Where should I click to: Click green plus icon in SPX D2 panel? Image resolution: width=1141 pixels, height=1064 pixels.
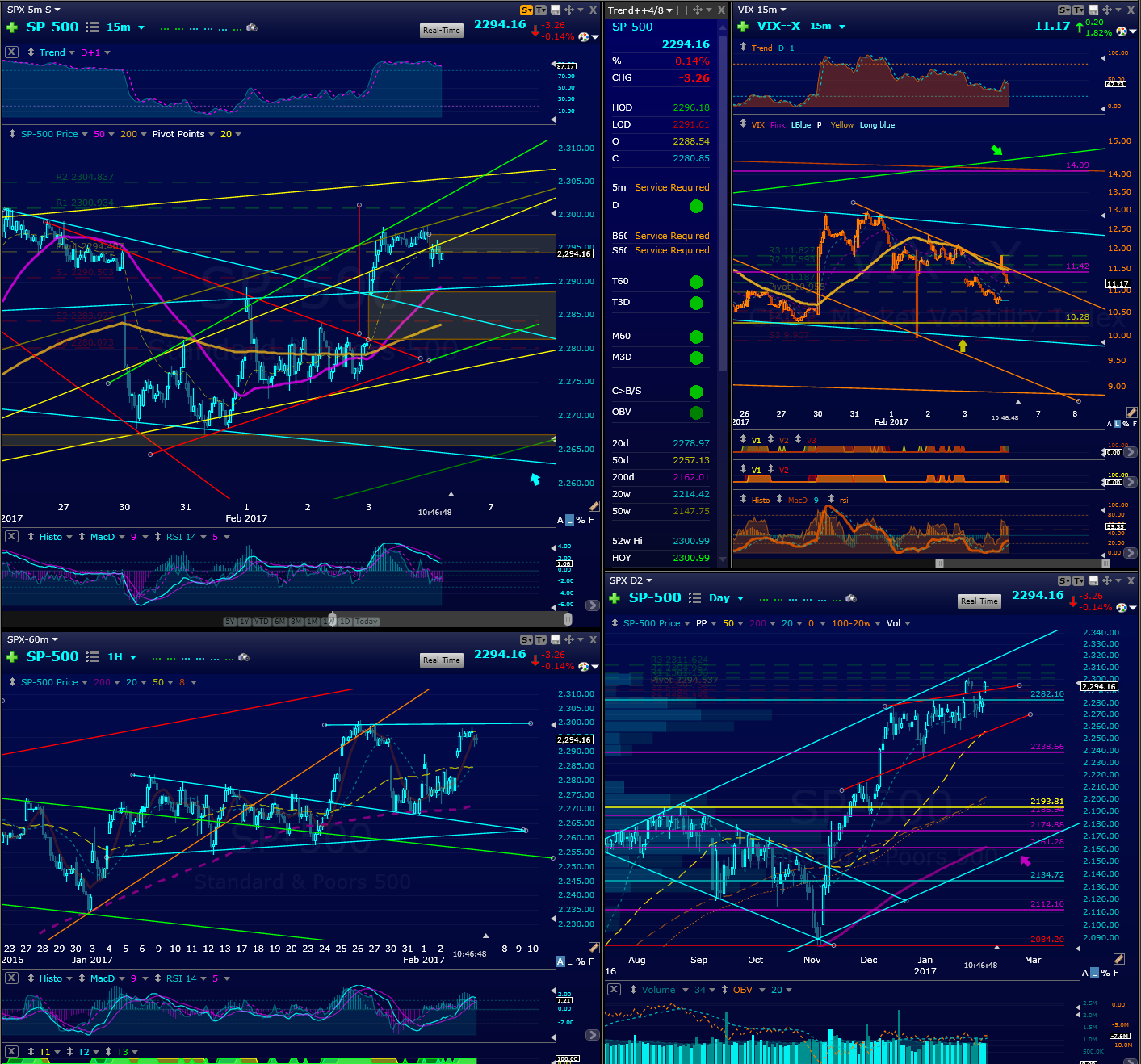click(x=615, y=598)
